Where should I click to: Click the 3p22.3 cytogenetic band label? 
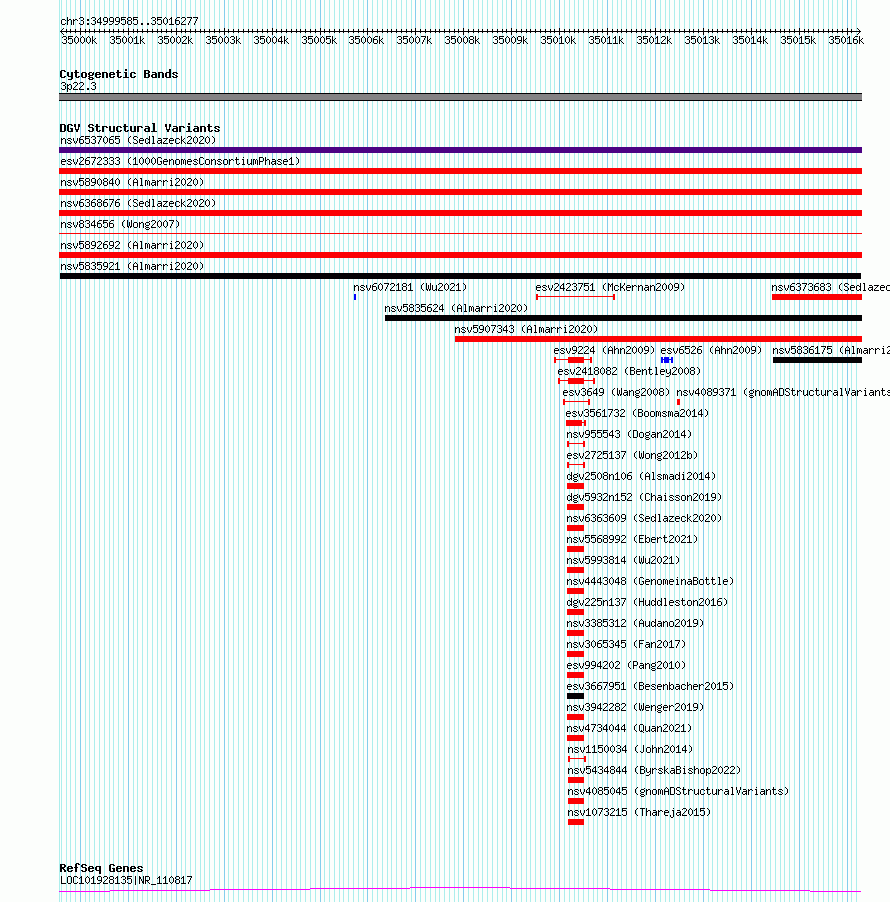click(78, 86)
